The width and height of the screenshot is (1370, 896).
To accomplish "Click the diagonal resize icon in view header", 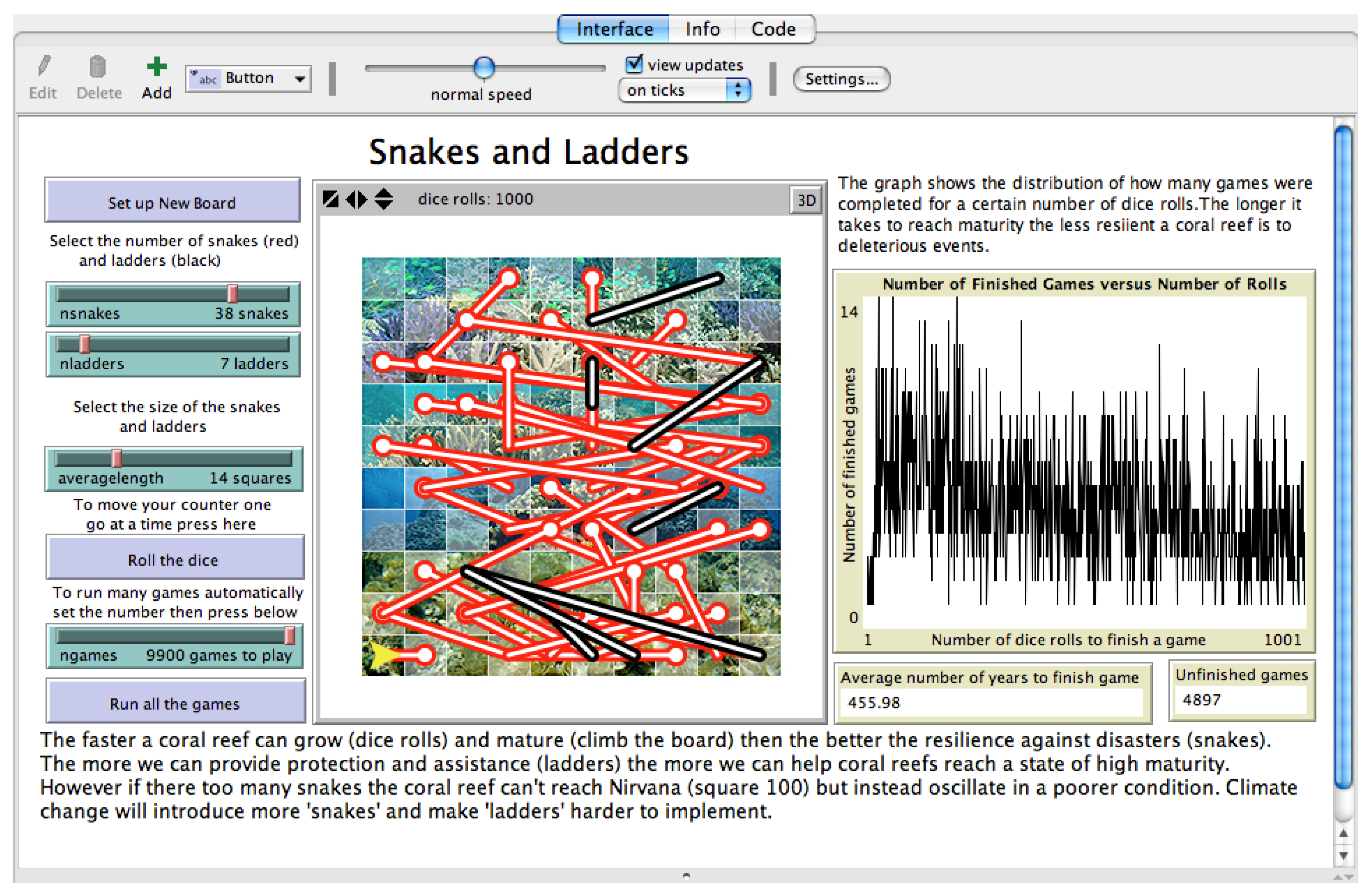I will (330, 199).
